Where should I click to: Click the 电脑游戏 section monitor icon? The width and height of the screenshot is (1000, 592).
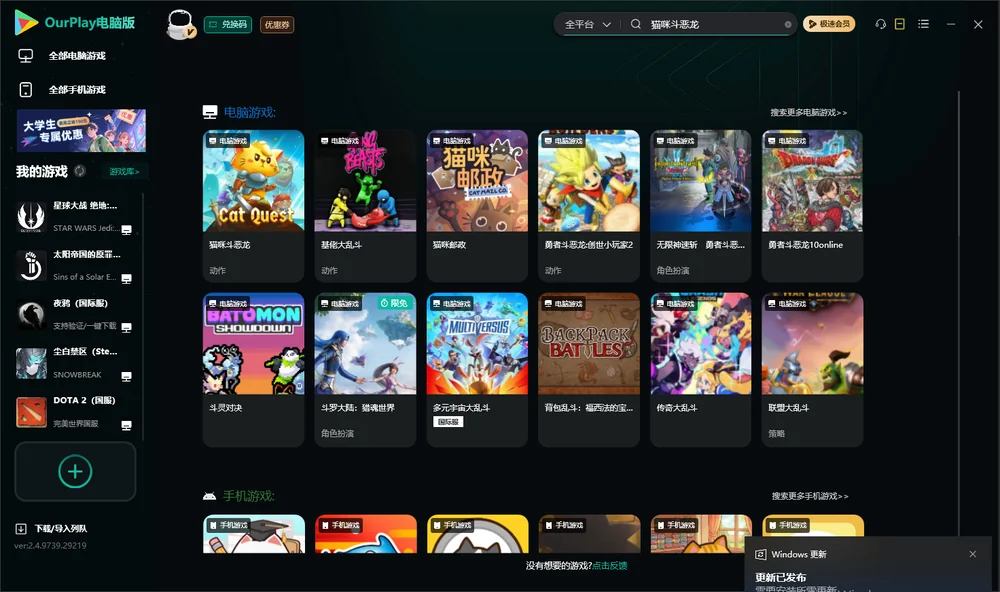click(210, 112)
